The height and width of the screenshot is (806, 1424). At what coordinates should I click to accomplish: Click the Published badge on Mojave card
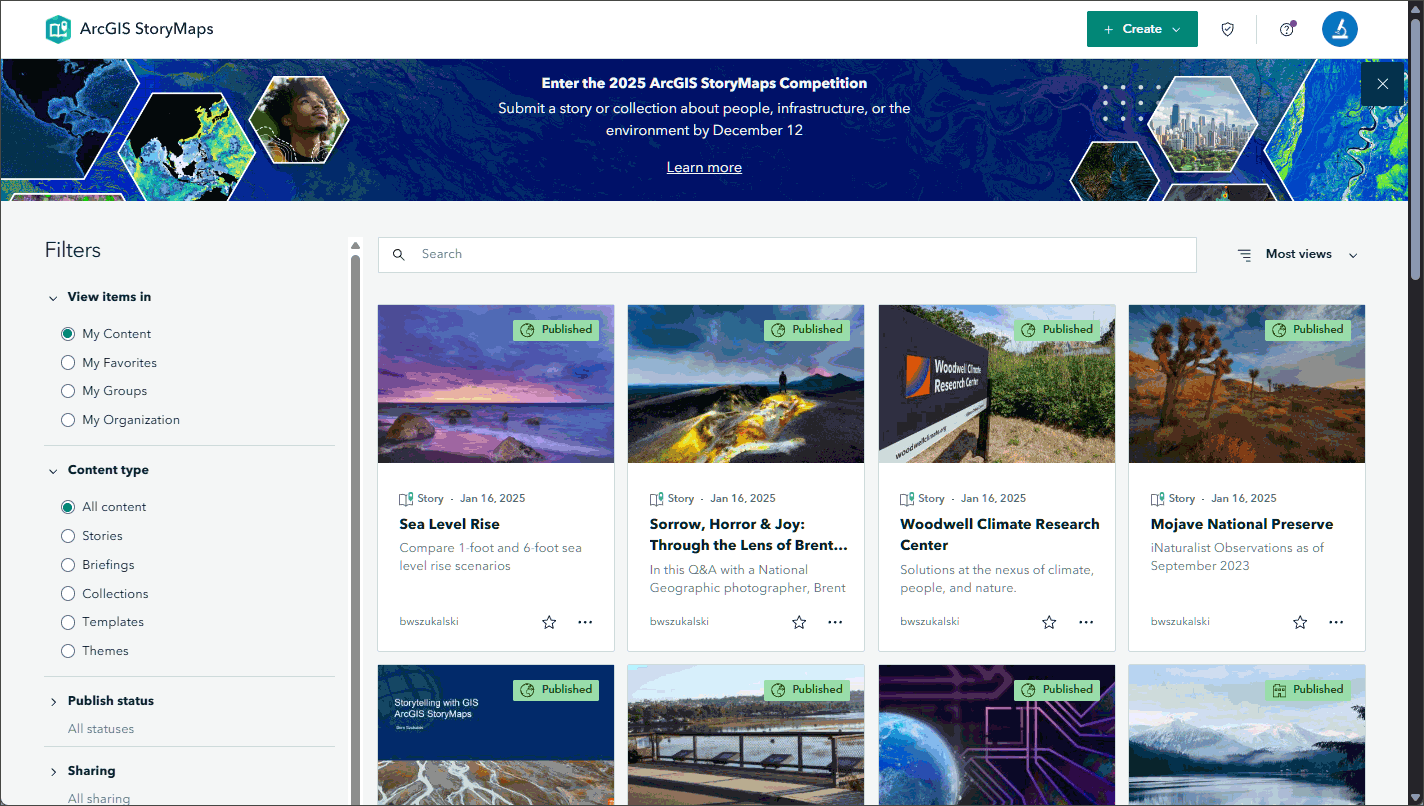[1307, 329]
